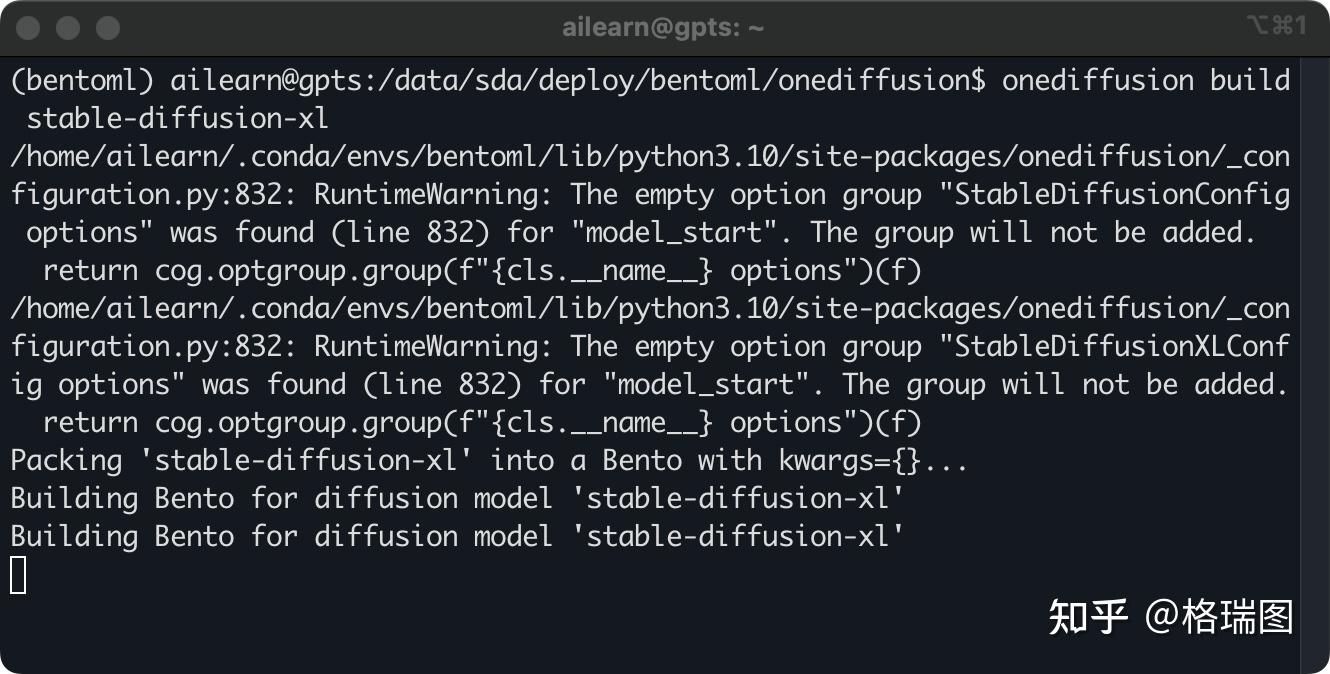1330x674 pixels.
Task: Click the first /home/ailearn/.conda path line
Action: point(650,157)
